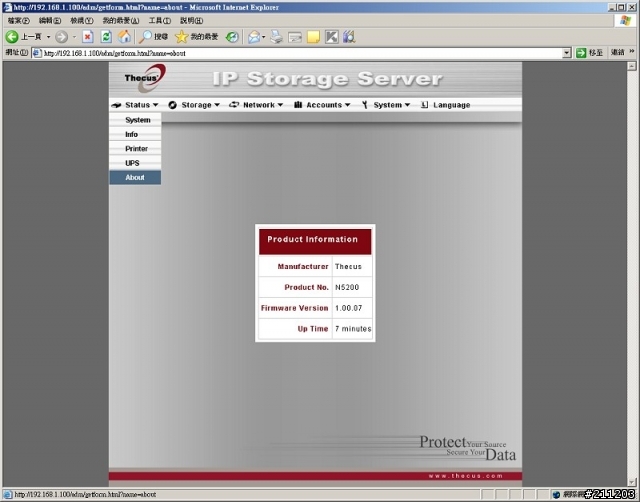Select About in the Status submenu
Screen dimensions: 640x502
(135, 178)
